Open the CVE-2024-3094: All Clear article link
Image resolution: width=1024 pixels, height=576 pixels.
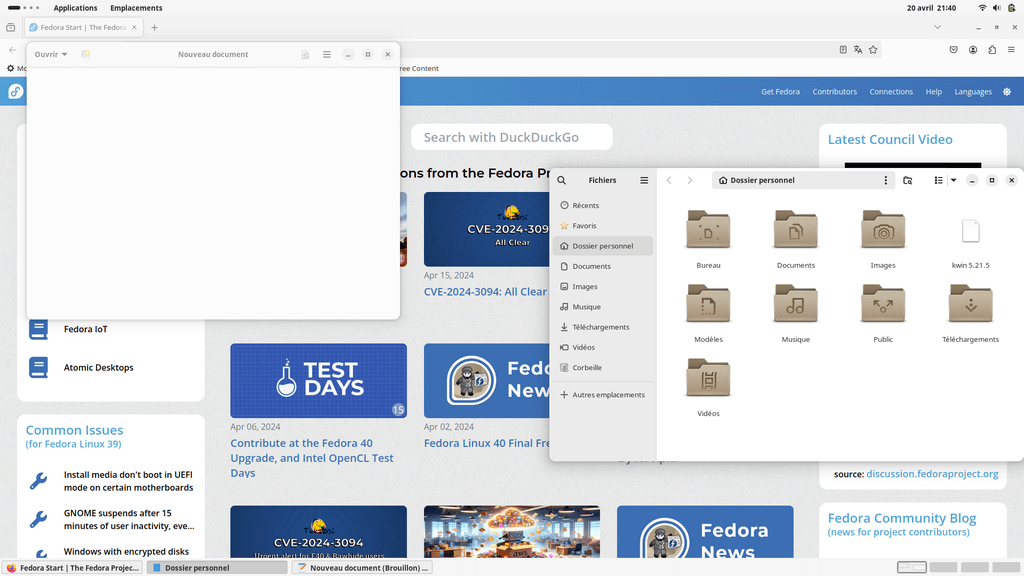(485, 292)
